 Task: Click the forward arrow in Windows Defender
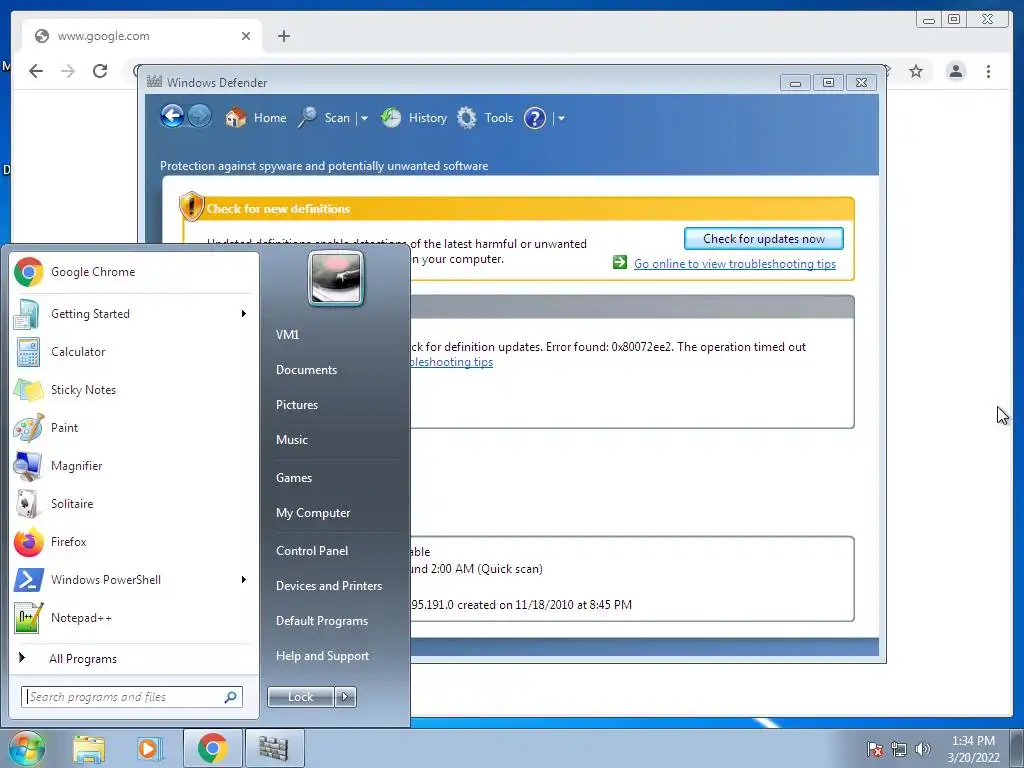click(x=200, y=117)
